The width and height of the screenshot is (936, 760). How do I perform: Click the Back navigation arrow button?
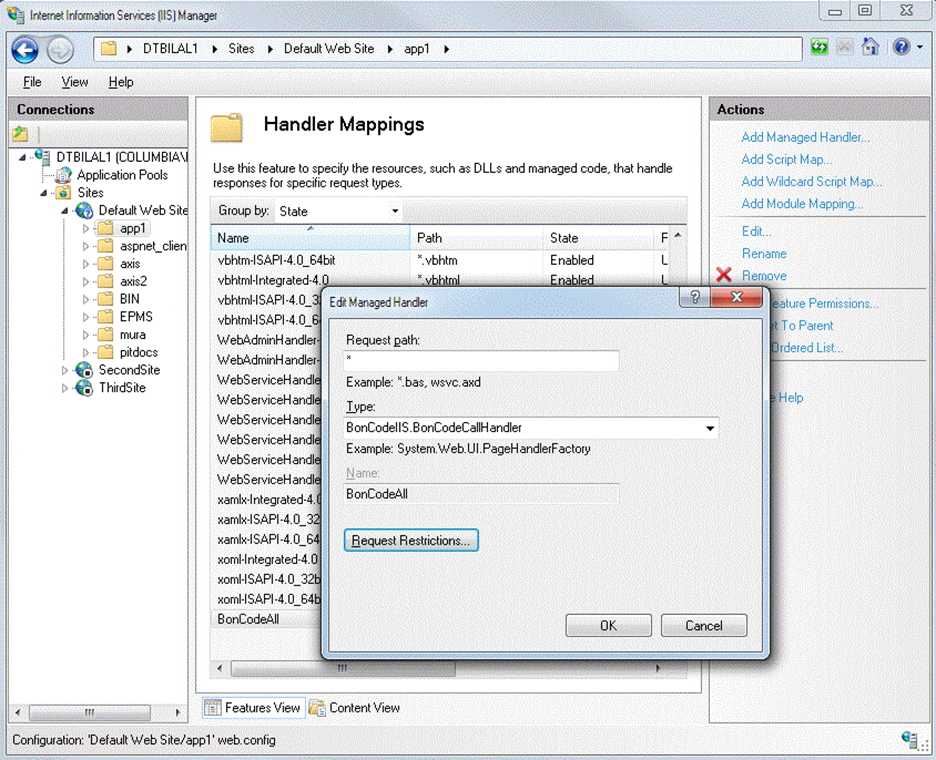click(25, 49)
